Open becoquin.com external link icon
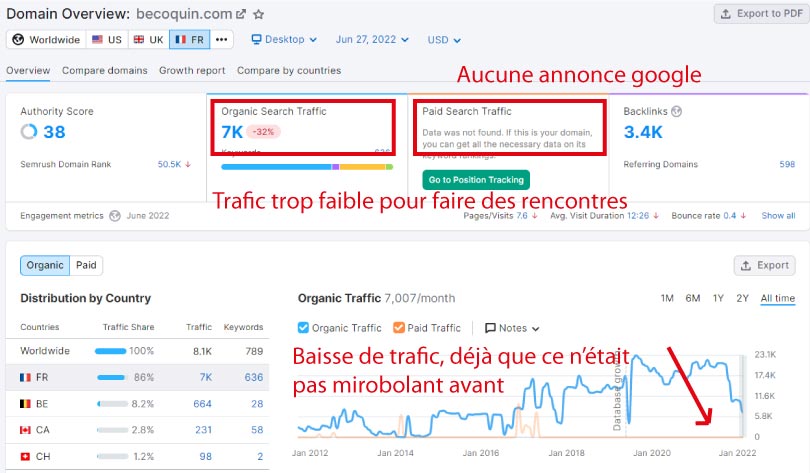The image size is (810, 473). pos(241,14)
